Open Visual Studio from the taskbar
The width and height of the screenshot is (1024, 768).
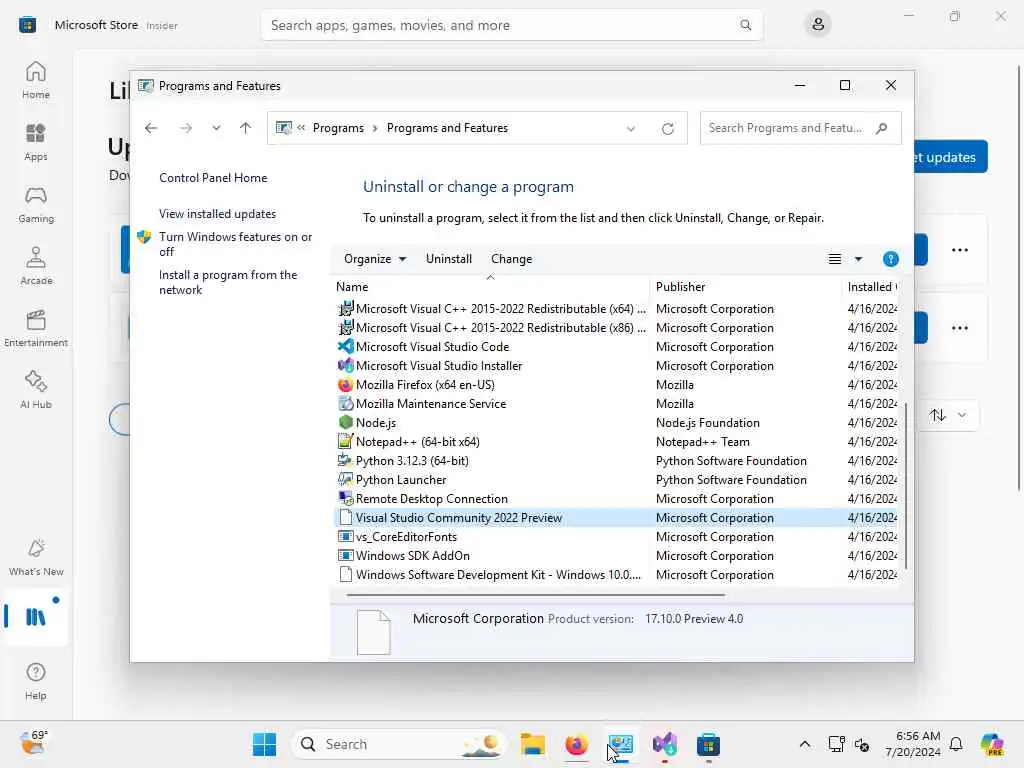(665, 744)
